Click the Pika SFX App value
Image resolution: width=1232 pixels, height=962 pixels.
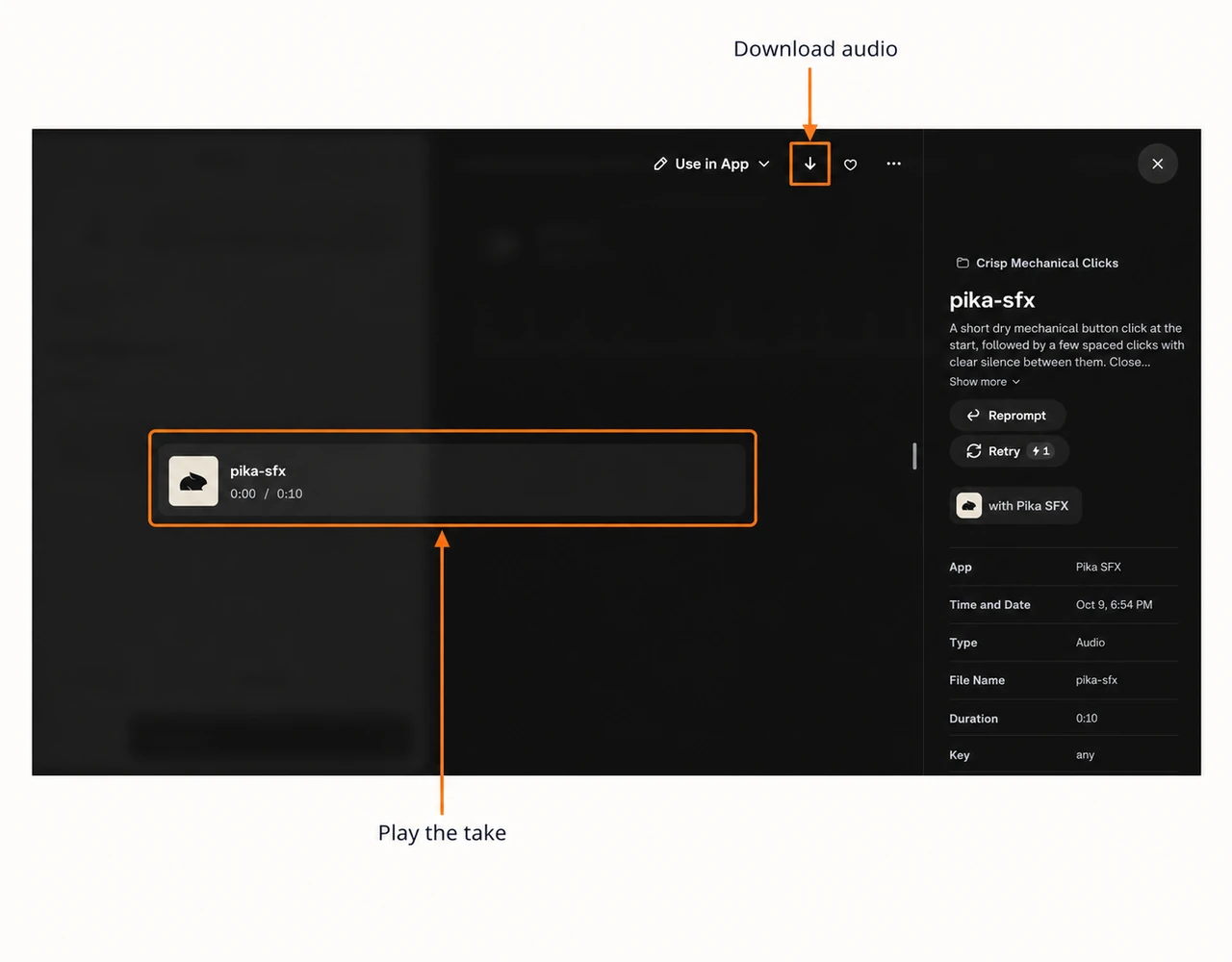[x=1098, y=567]
